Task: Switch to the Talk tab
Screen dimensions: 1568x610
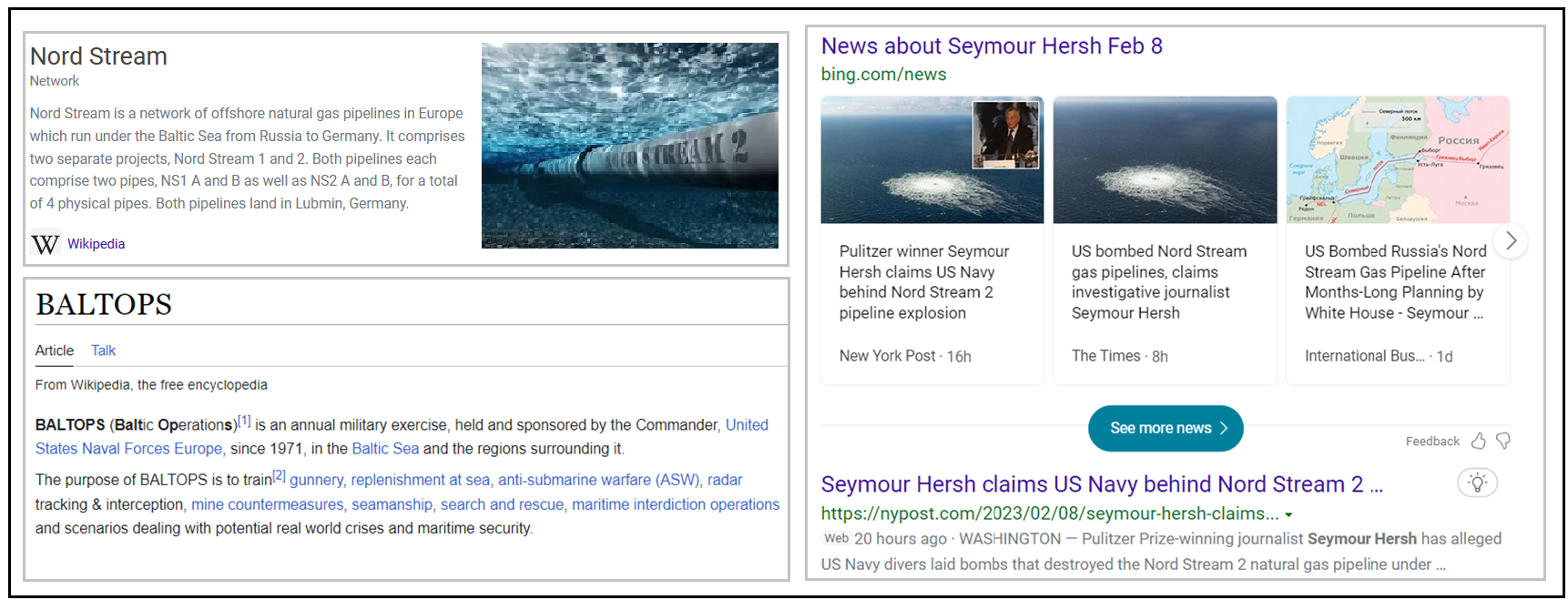Action: 103,351
